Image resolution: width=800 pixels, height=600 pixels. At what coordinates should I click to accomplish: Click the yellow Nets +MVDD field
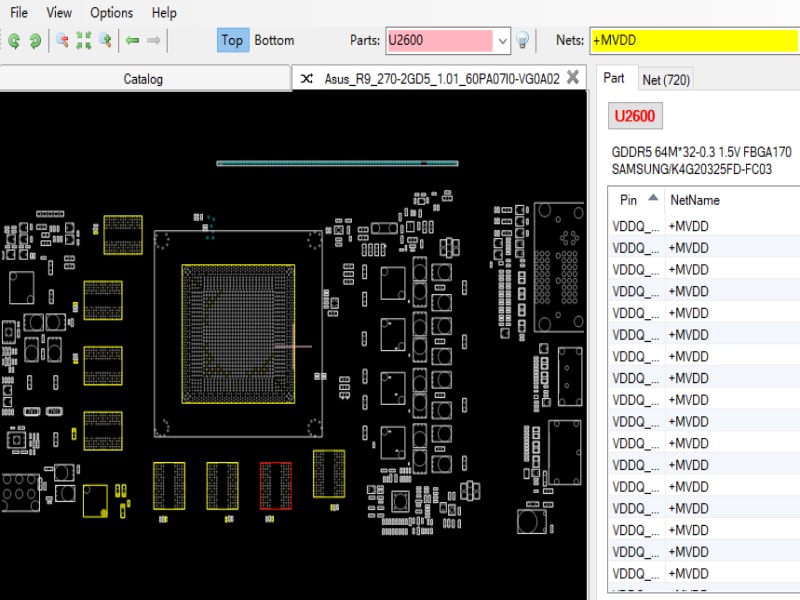(695, 40)
